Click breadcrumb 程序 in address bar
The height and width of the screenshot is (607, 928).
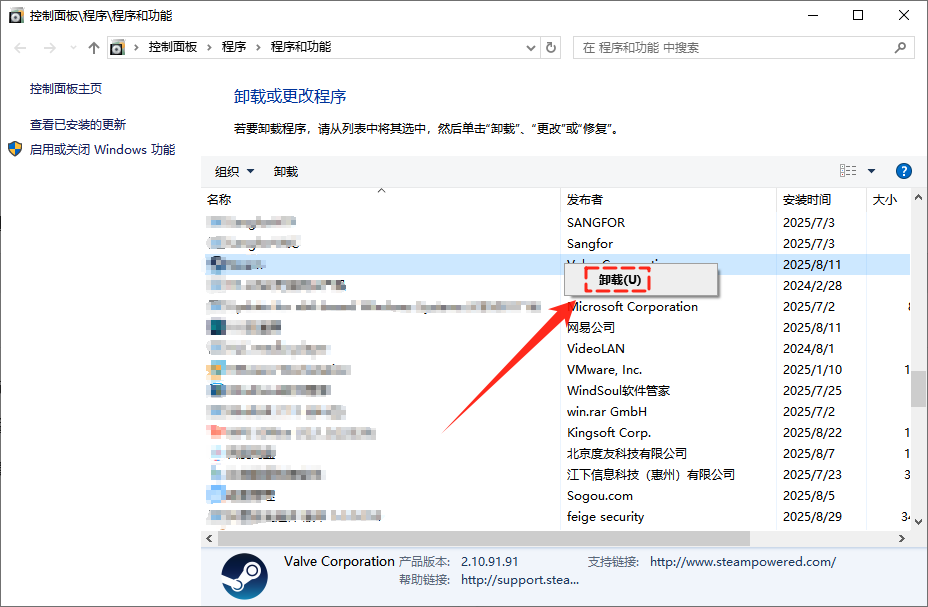pyautogui.click(x=234, y=47)
